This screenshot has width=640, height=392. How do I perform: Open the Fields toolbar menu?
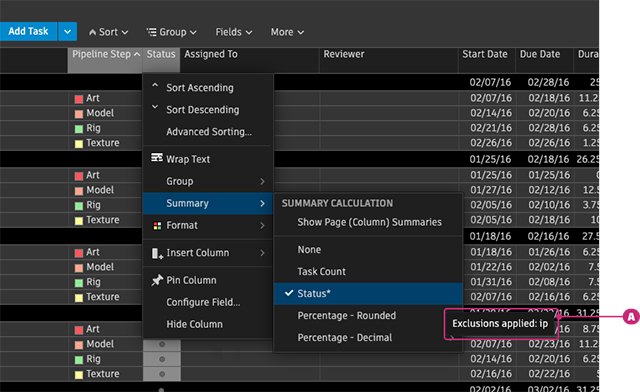click(x=234, y=32)
